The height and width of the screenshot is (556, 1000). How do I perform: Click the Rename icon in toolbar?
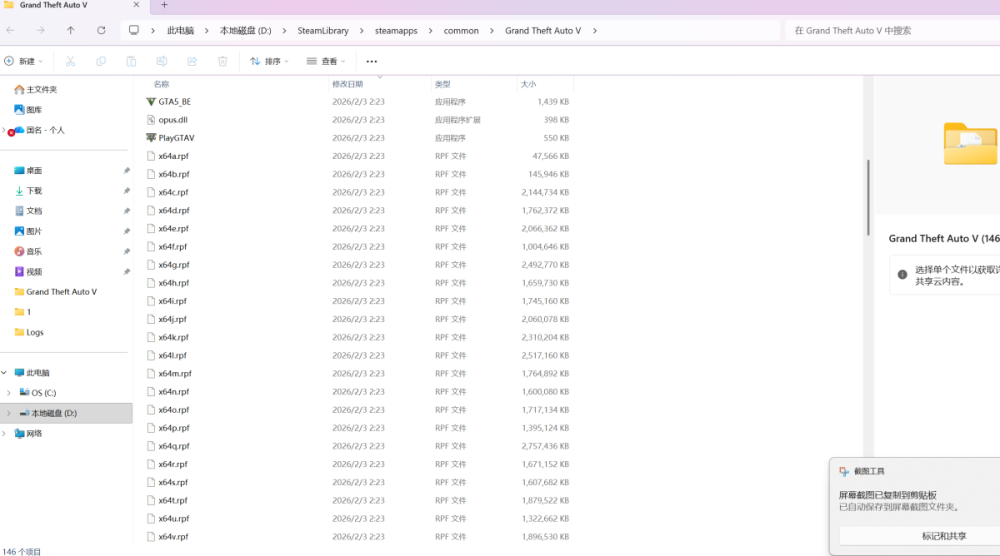(162, 61)
